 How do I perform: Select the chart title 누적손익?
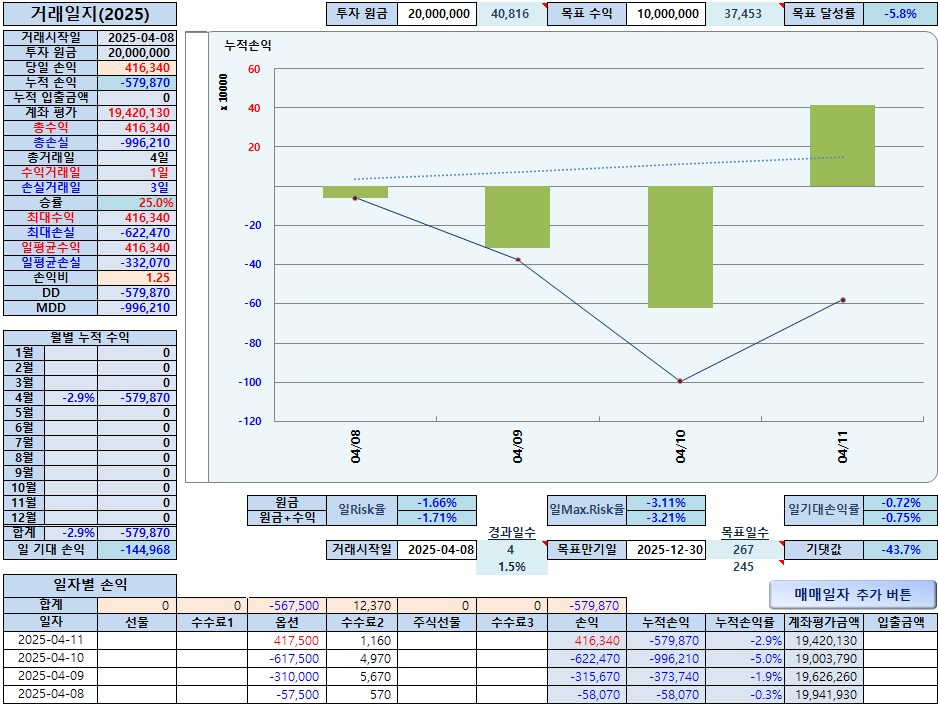(248, 45)
